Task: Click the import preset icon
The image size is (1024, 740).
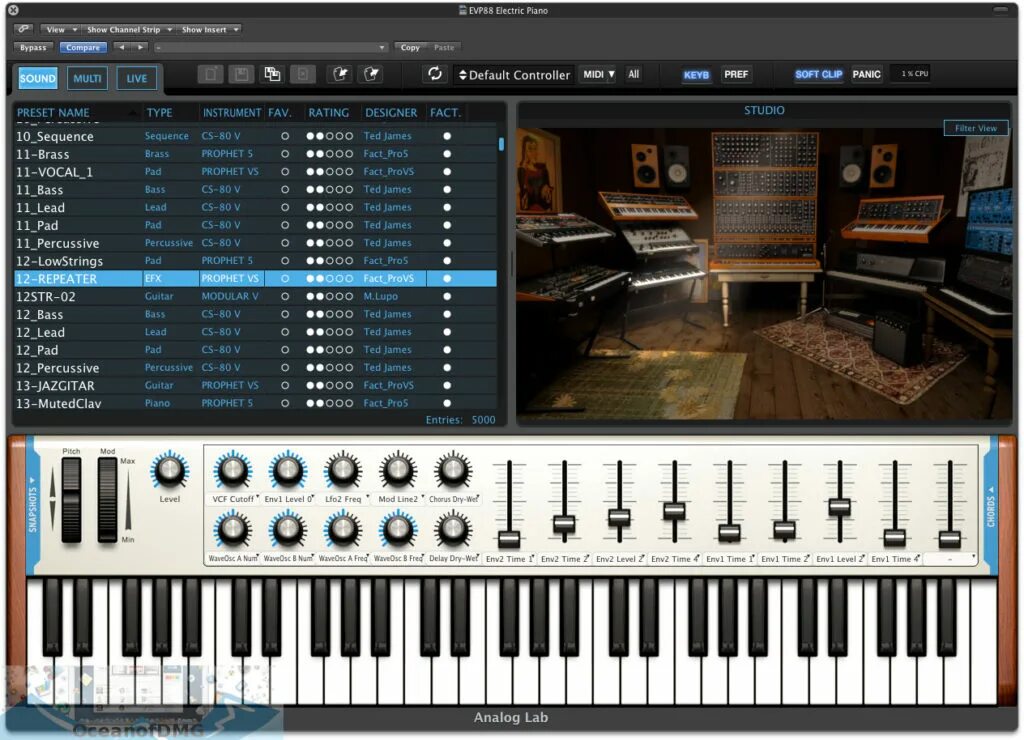Action: click(x=340, y=74)
